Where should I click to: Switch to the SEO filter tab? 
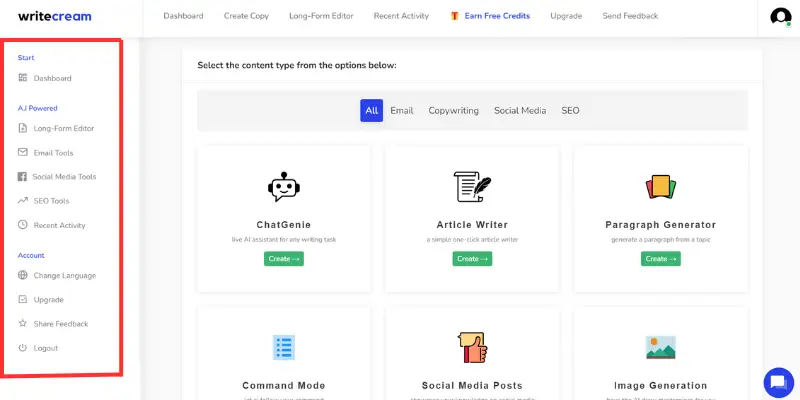tap(570, 110)
